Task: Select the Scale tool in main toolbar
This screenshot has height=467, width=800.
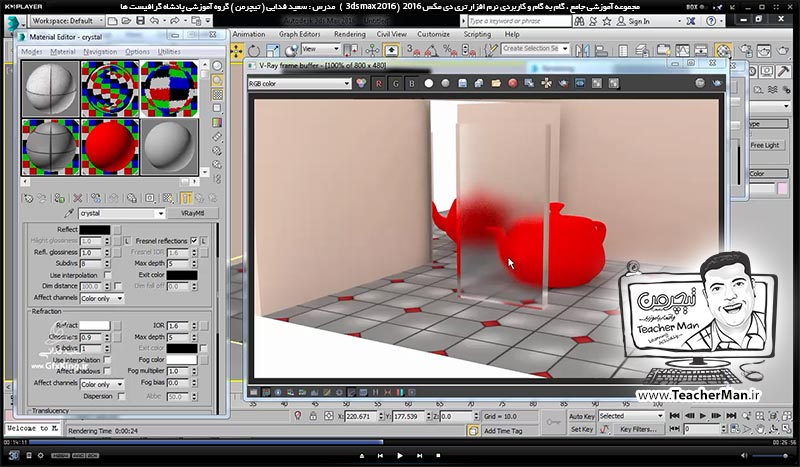Action: tap(272, 51)
